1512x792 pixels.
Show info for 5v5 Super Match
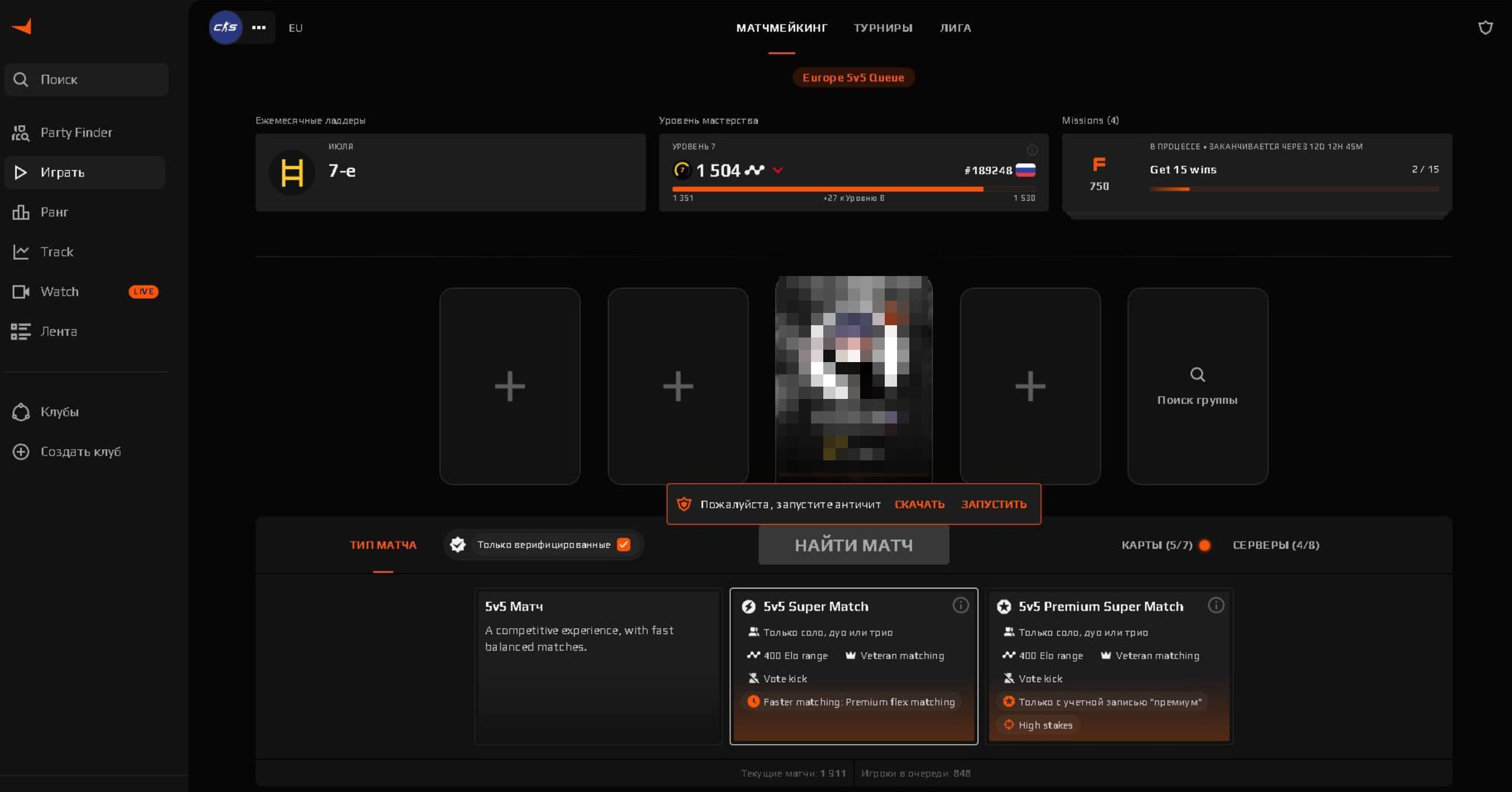(960, 605)
